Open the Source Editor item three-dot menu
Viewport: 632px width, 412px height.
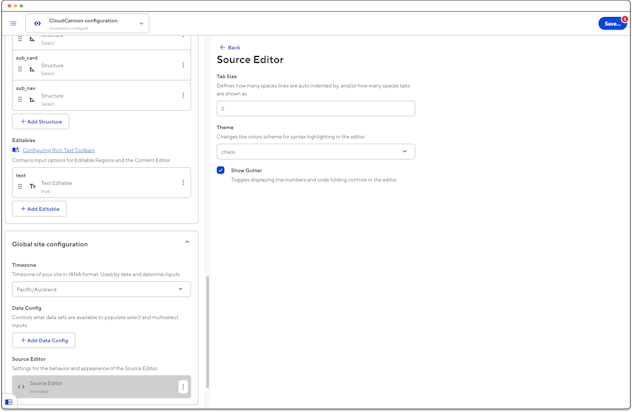[183, 387]
